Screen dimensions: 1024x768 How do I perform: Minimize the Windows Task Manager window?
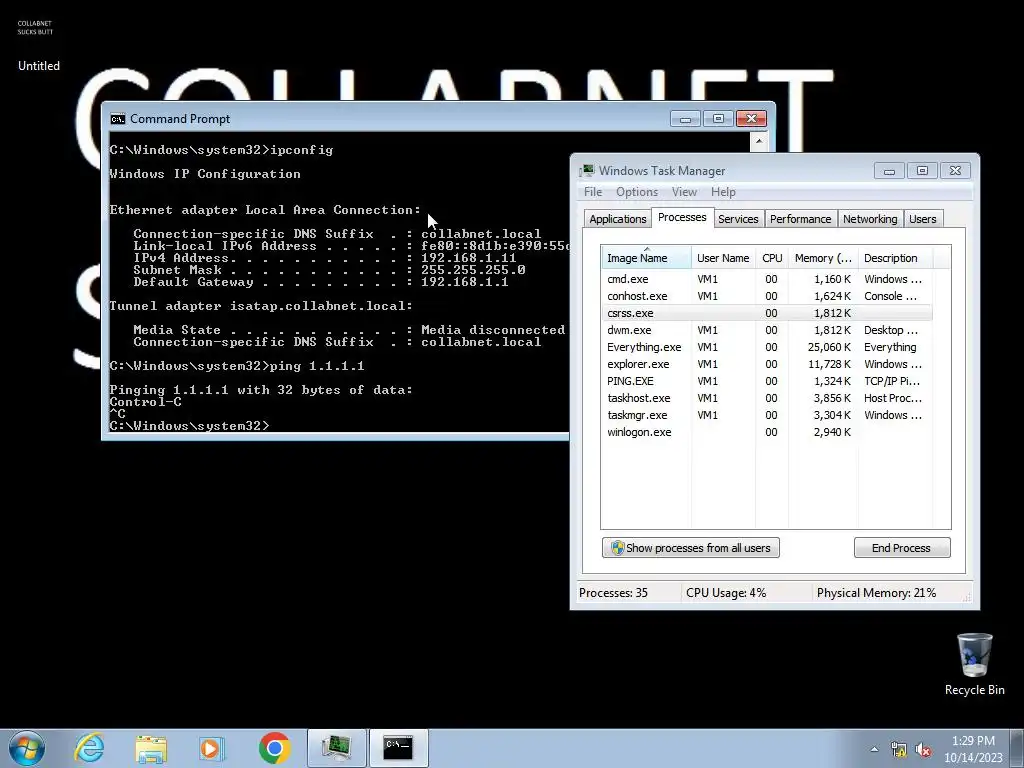(889, 171)
